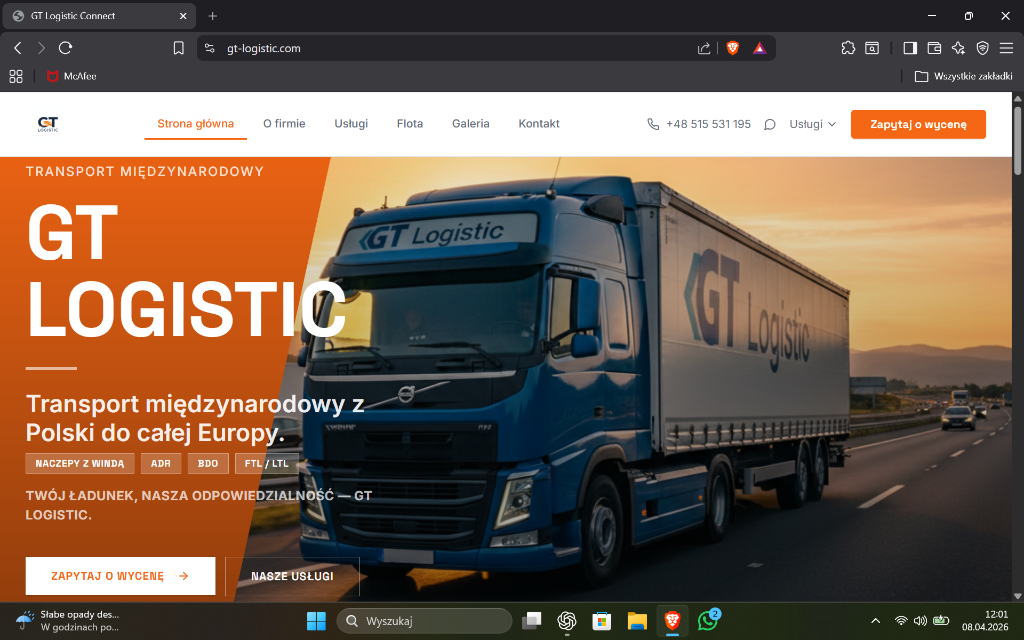The width and height of the screenshot is (1024, 640).
Task: Show hidden system tray icons chevron
Action: [x=876, y=620]
